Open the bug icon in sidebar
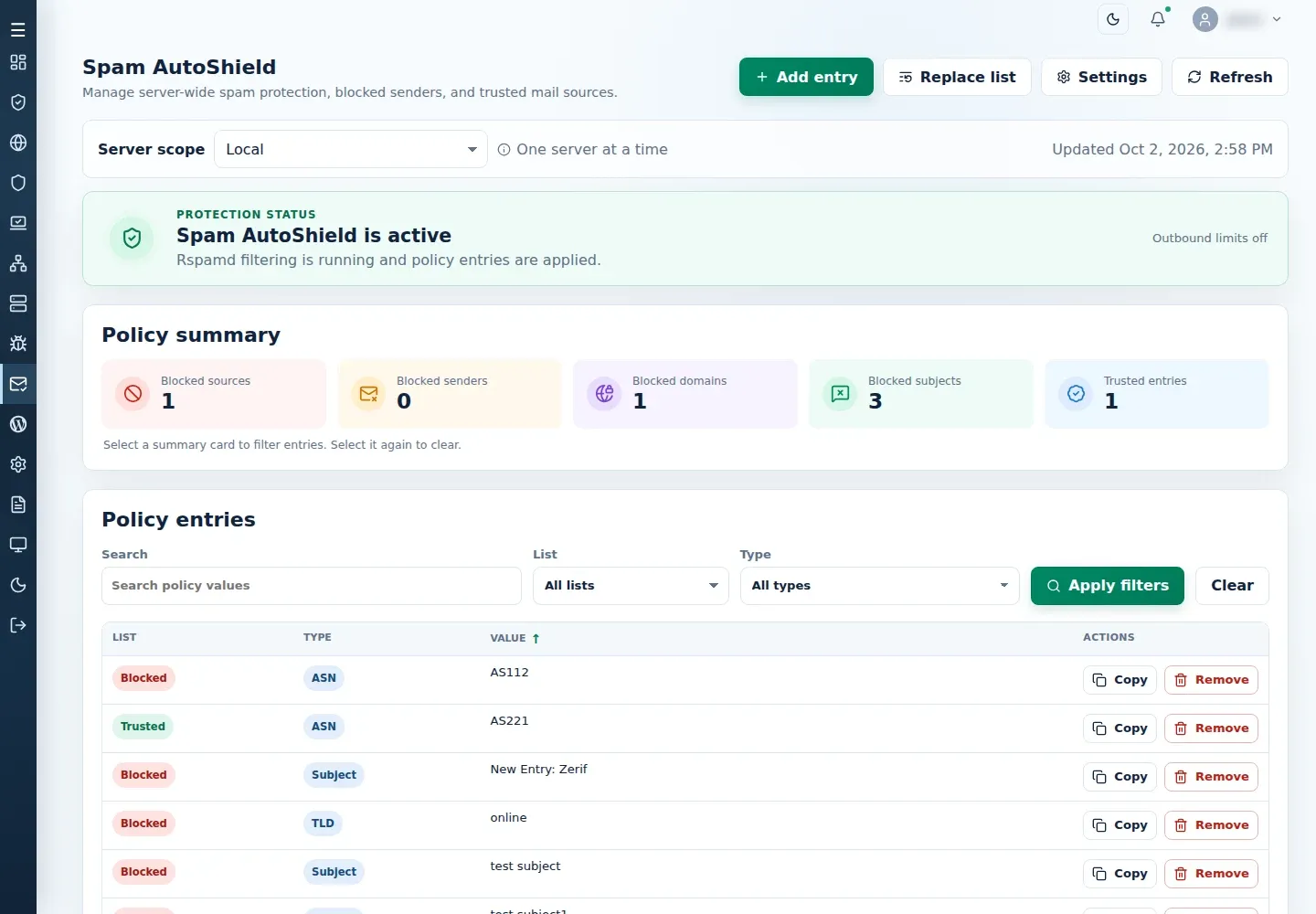Viewport: 1316px width, 914px height. click(x=18, y=344)
